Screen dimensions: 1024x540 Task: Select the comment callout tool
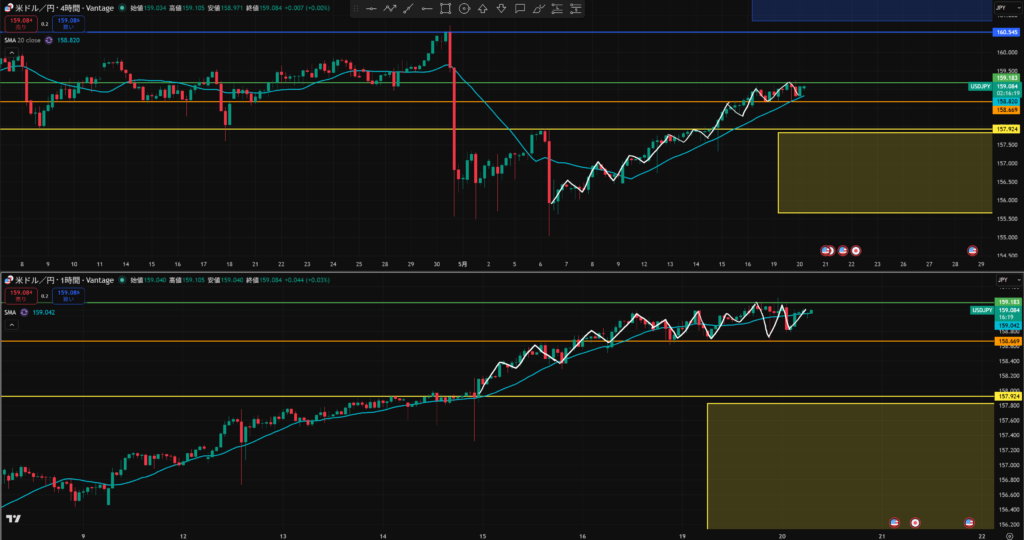520,8
